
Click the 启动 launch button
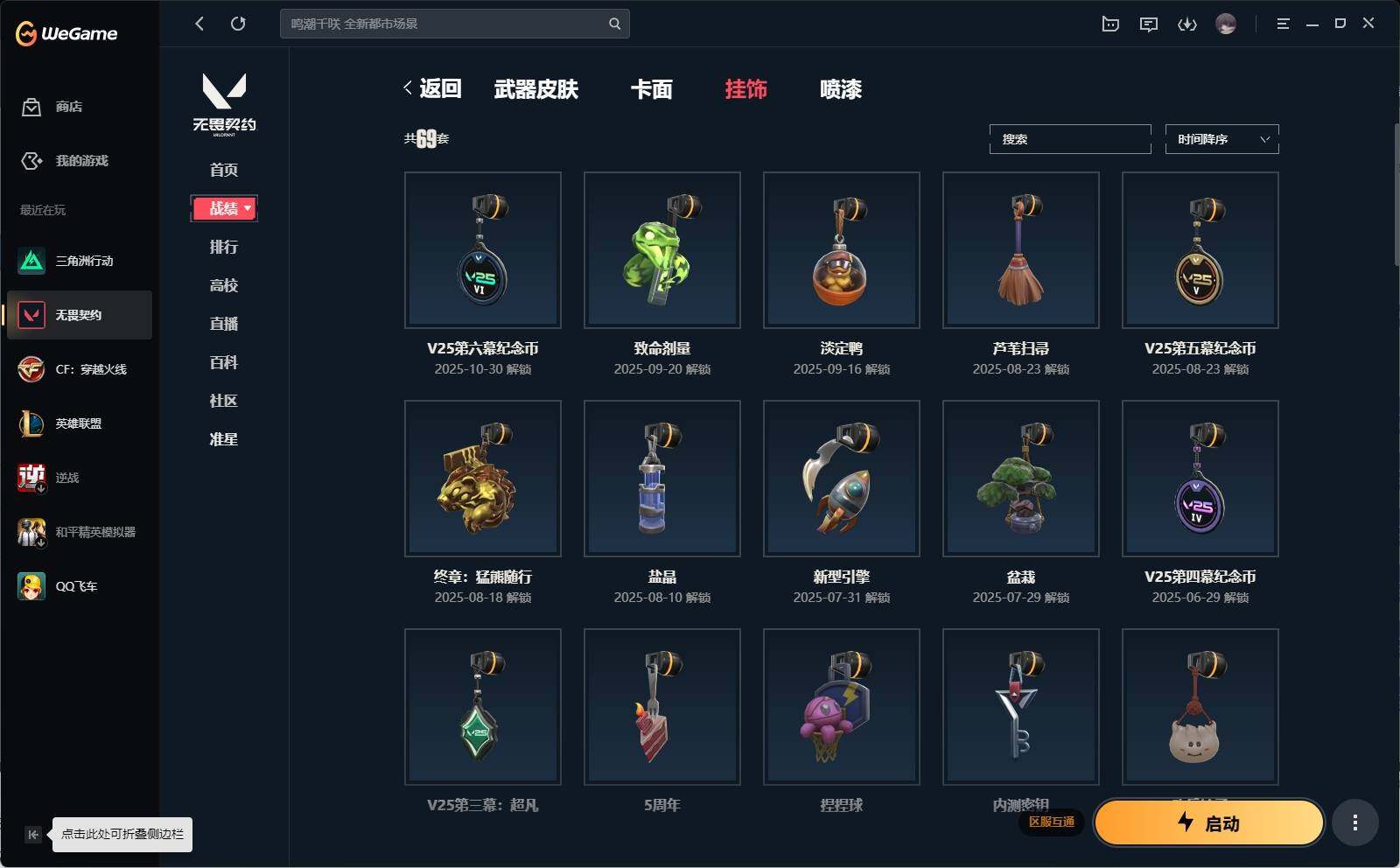tap(1208, 822)
